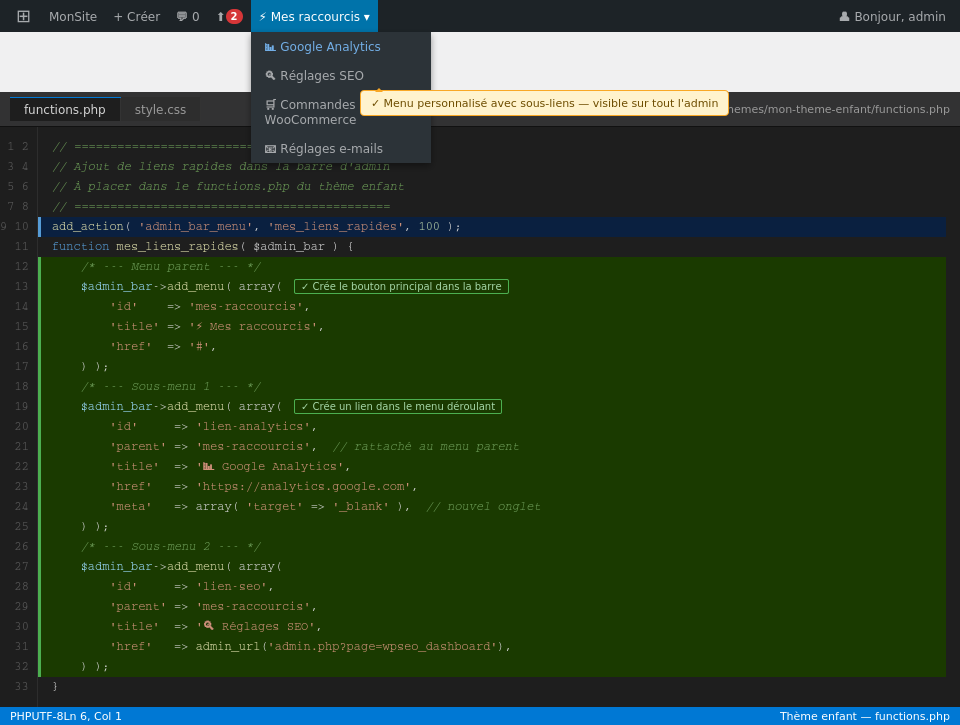Click the 'href' => '#' code line
The width and height of the screenshot is (960, 725).
point(163,347)
